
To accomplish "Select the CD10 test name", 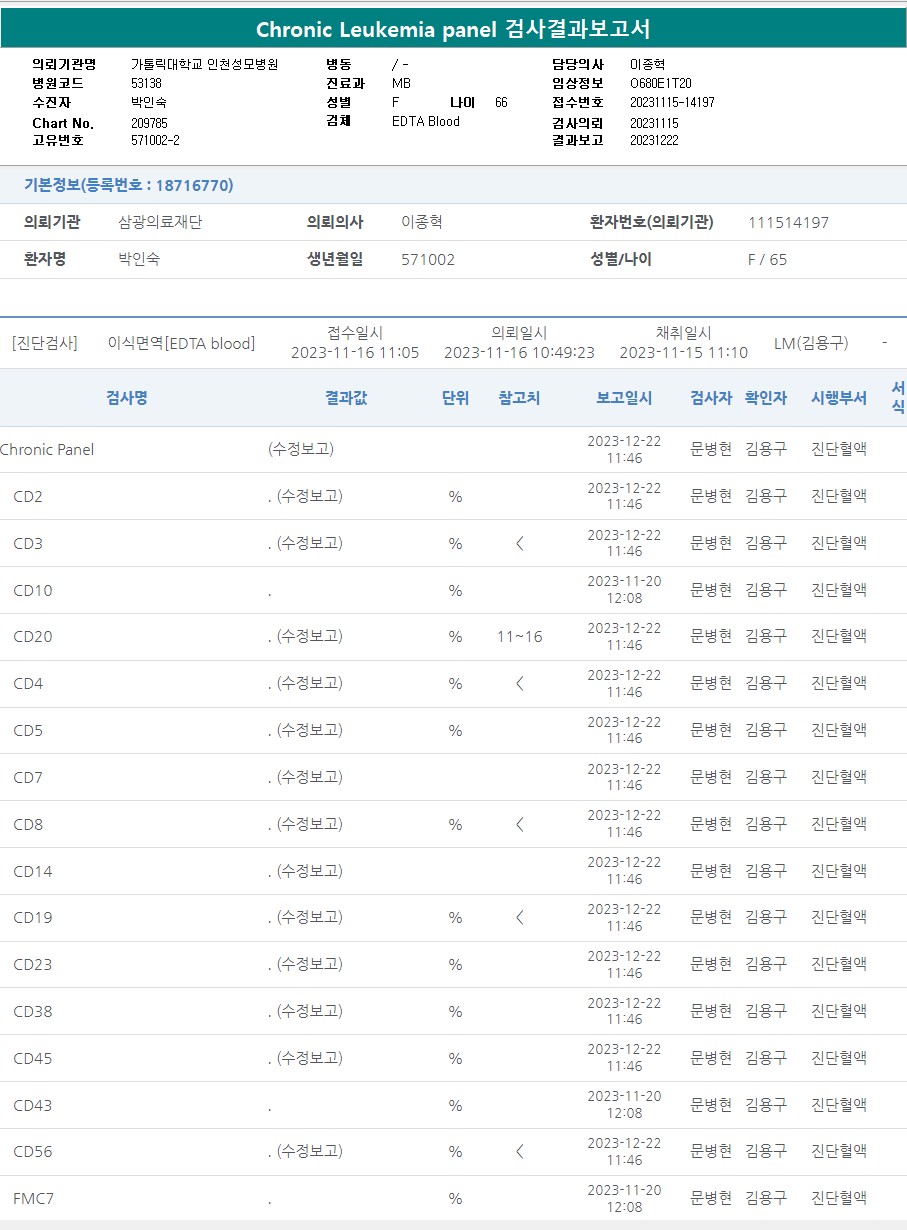I will 33,590.
